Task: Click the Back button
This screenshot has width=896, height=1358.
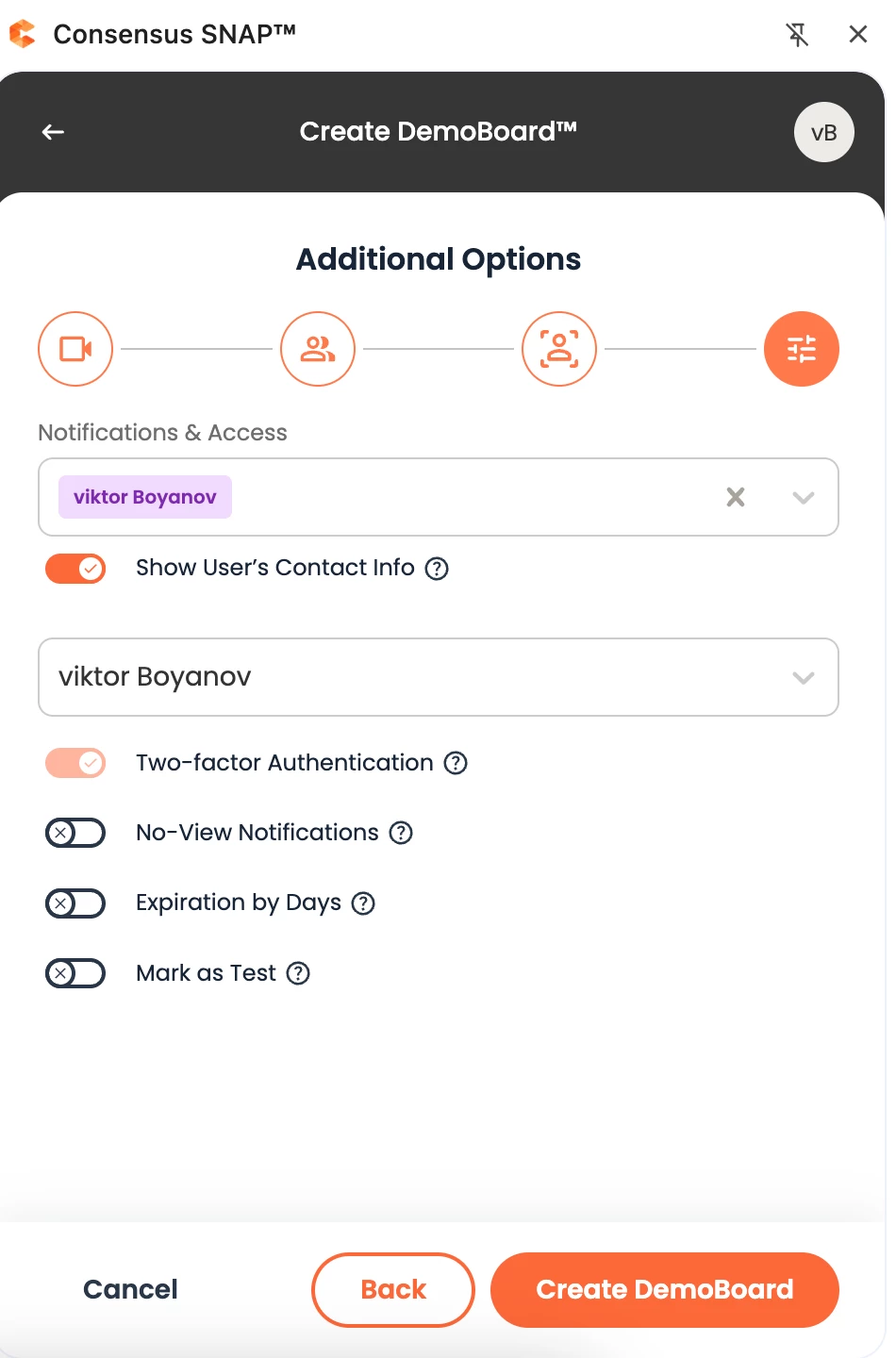Action: click(393, 1290)
